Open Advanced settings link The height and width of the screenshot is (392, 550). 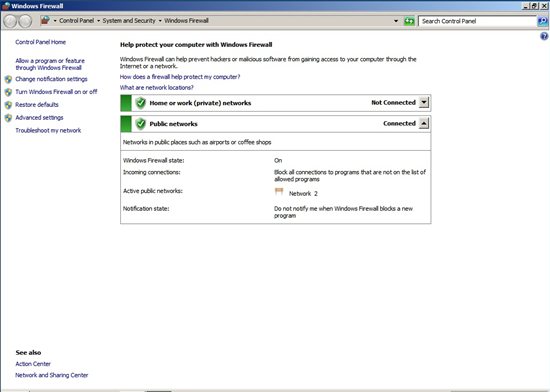coord(39,118)
